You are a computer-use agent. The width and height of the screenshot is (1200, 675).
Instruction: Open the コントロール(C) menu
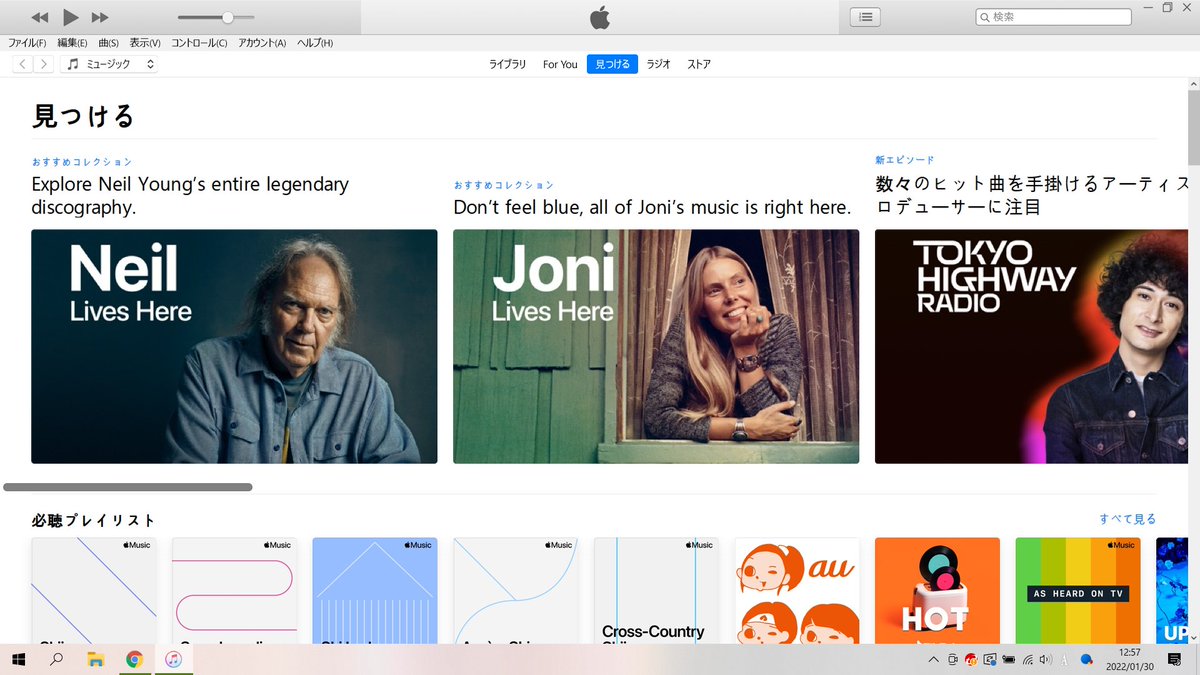click(199, 43)
